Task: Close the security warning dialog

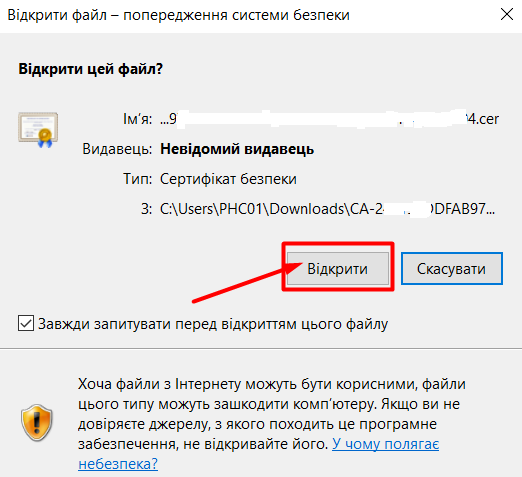Action: coord(507,14)
